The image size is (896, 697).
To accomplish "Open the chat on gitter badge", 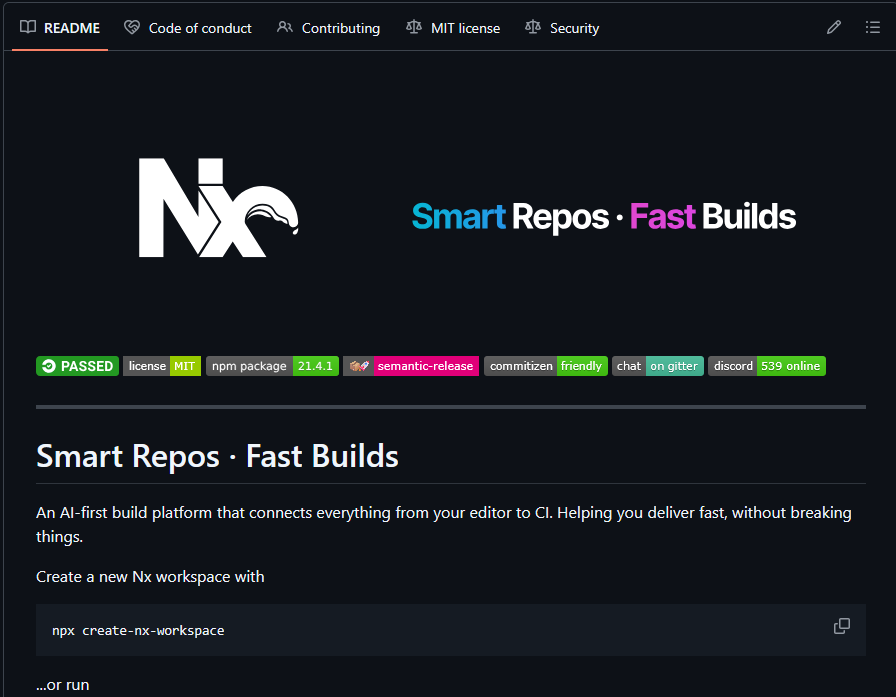I will [x=658, y=366].
